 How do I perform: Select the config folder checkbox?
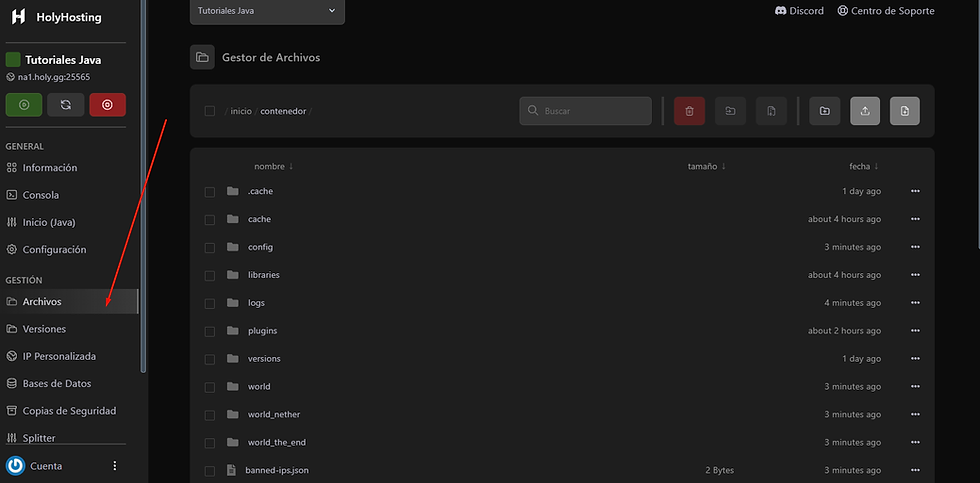210,247
